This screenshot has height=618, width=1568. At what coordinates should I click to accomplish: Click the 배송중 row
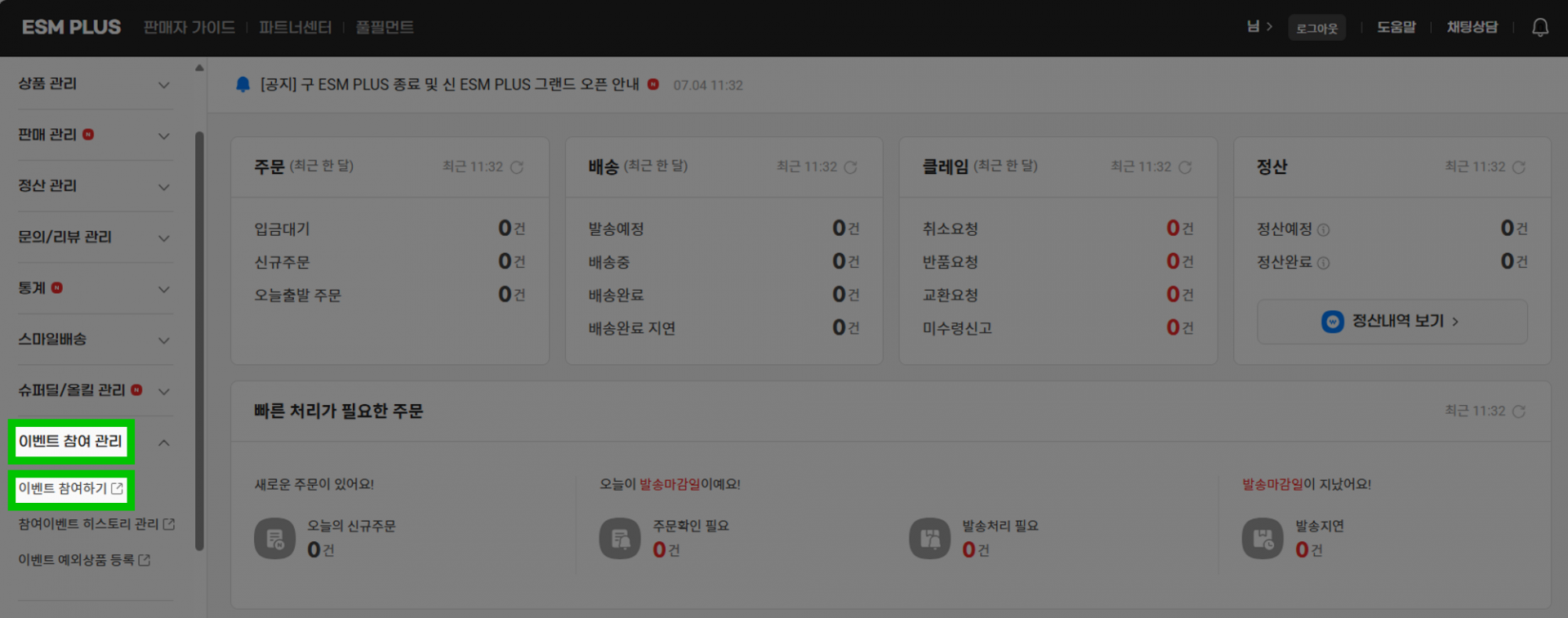[x=724, y=262]
